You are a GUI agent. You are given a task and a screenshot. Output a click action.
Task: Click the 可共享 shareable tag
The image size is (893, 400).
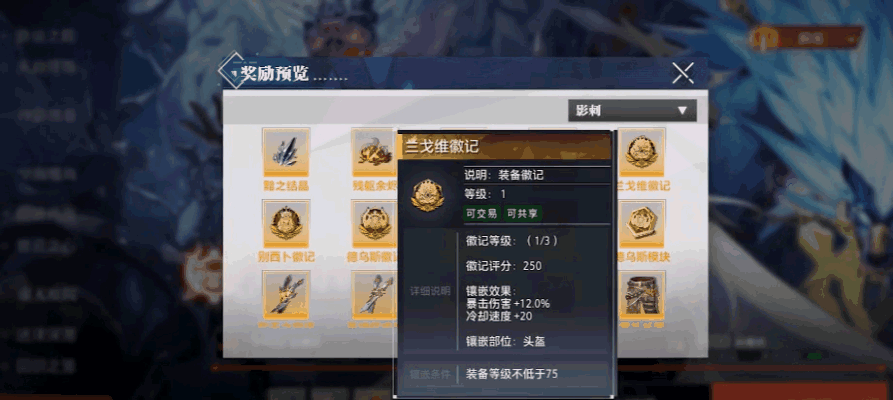point(522,214)
